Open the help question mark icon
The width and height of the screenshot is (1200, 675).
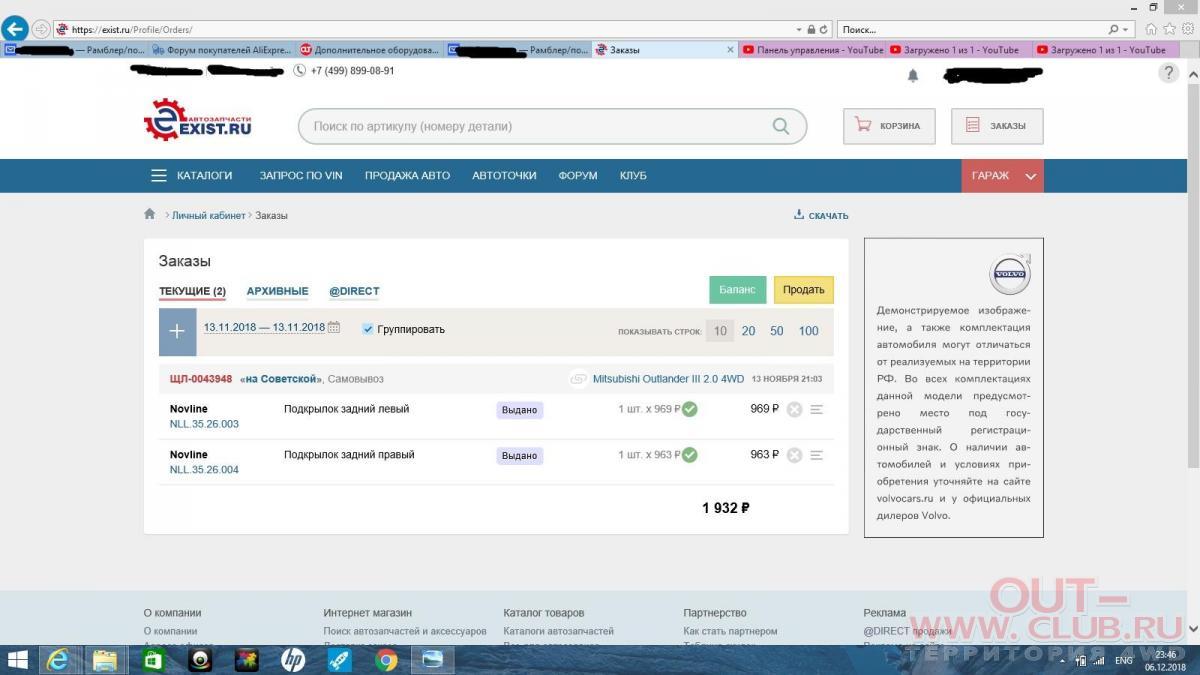point(1168,73)
